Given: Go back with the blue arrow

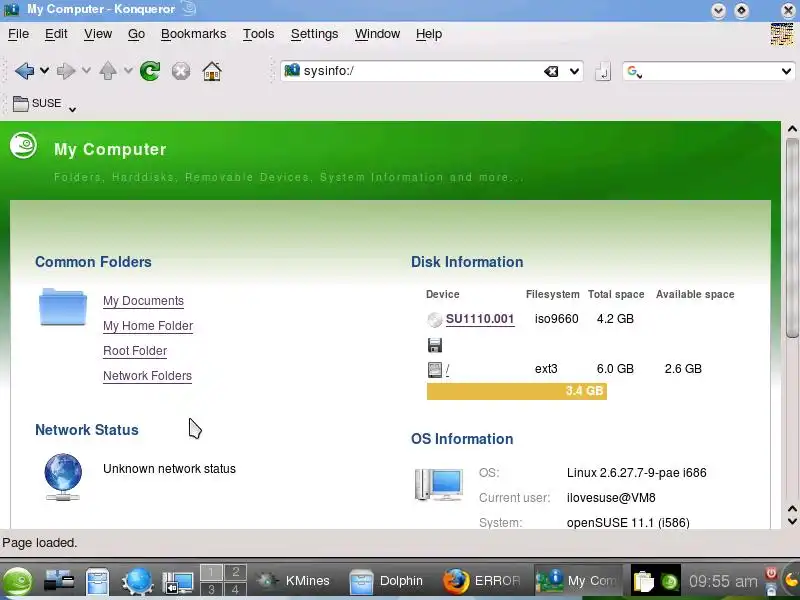Looking at the screenshot, I should pyautogui.click(x=24, y=71).
